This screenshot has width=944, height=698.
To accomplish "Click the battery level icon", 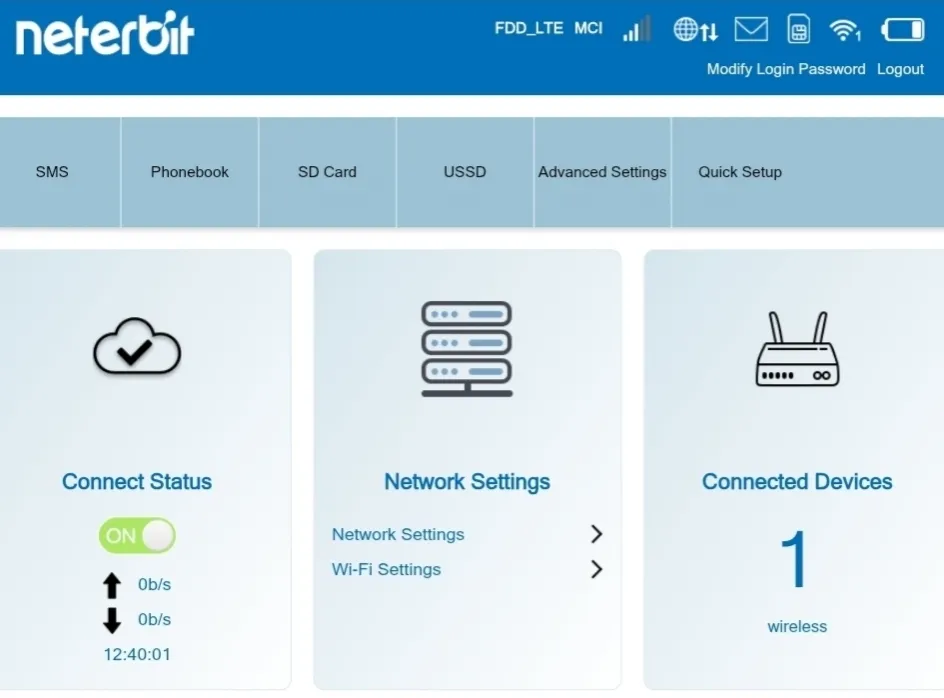I will click(902, 30).
